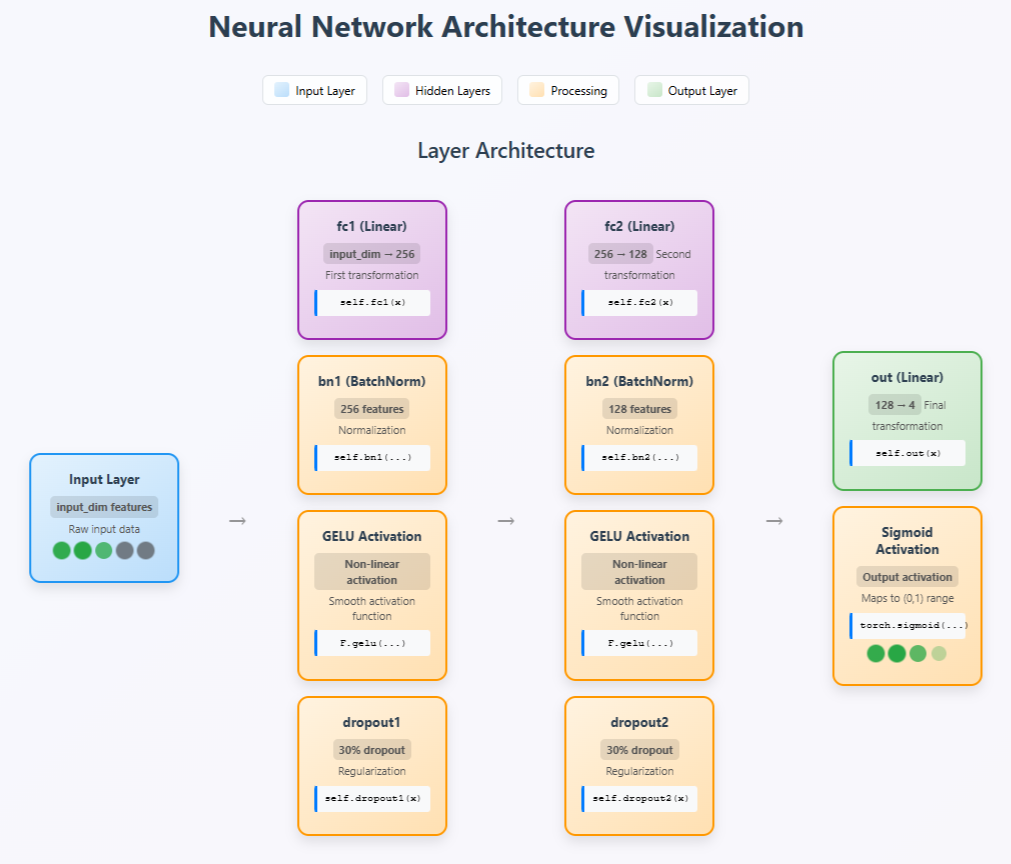Click Raw input data text

pyautogui.click(x=104, y=529)
